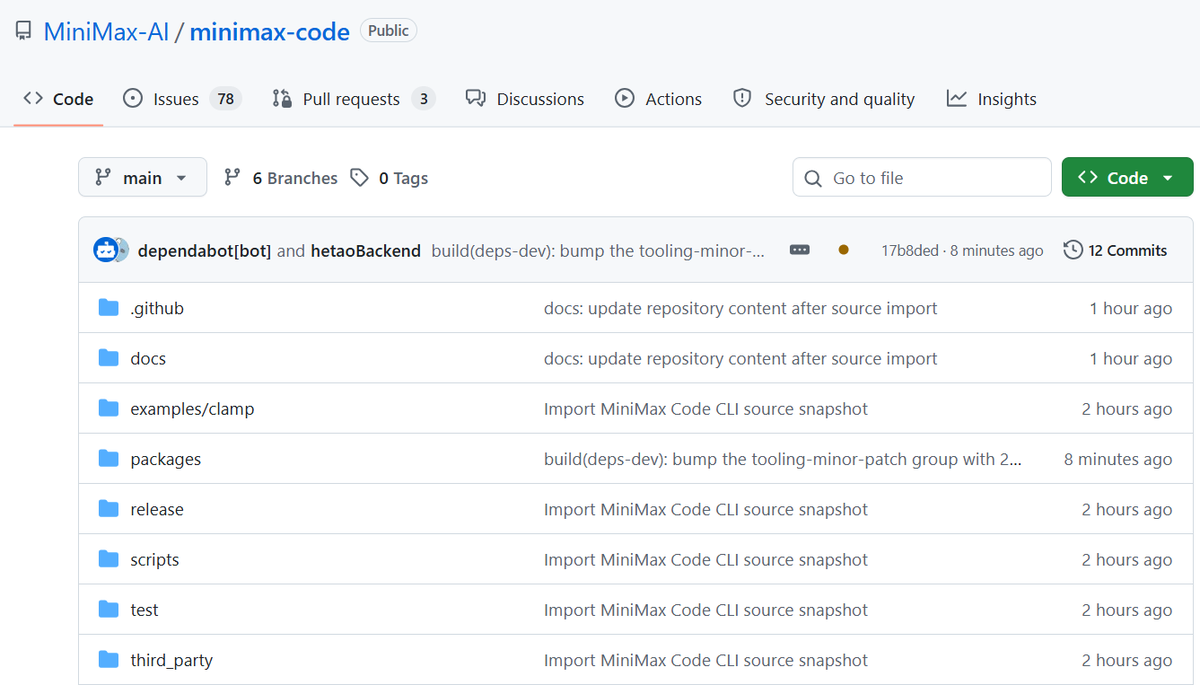
Task: Click '8 minutes ago' in packages row
Action: coord(1118,459)
